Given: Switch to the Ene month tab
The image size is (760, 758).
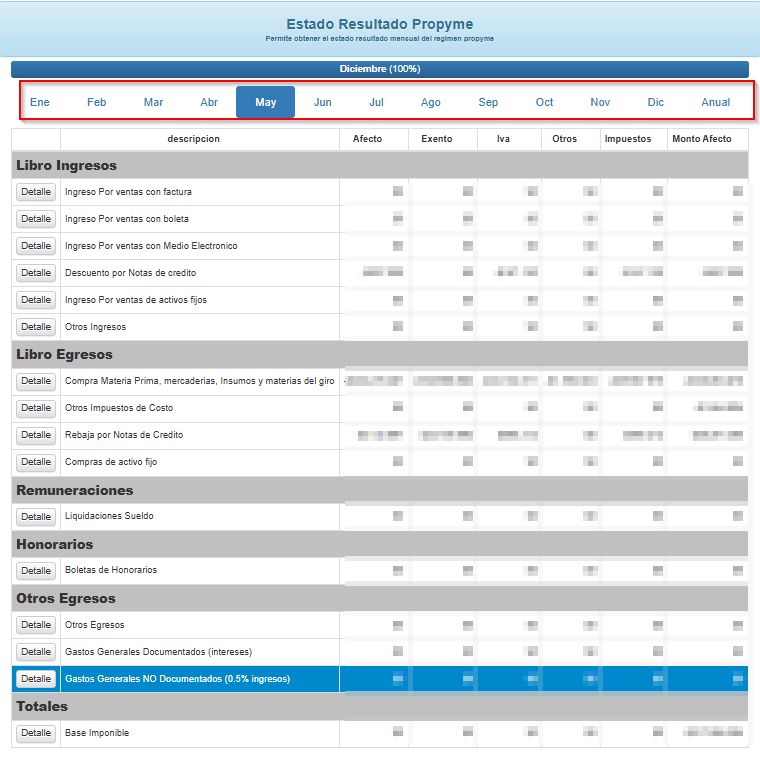Looking at the screenshot, I should click(x=40, y=102).
